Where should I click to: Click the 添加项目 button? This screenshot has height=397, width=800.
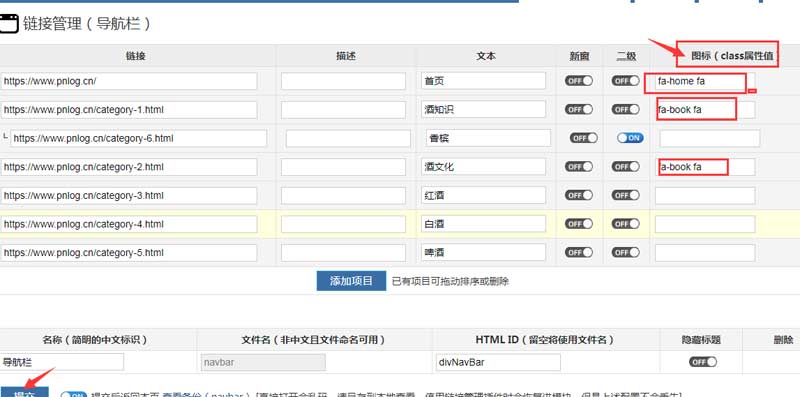[x=351, y=281]
